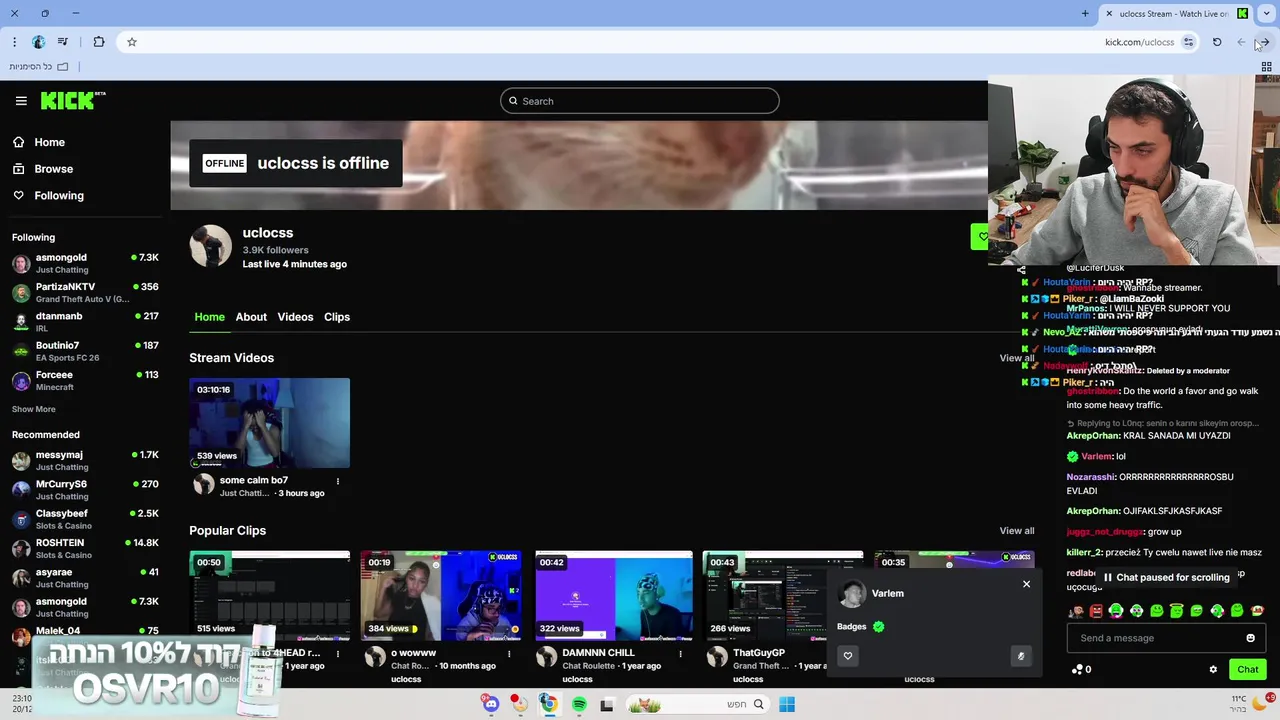Screen dimensions: 1280x720
Task: Open the Kick hamburger sidebar menu
Action: [21, 101]
